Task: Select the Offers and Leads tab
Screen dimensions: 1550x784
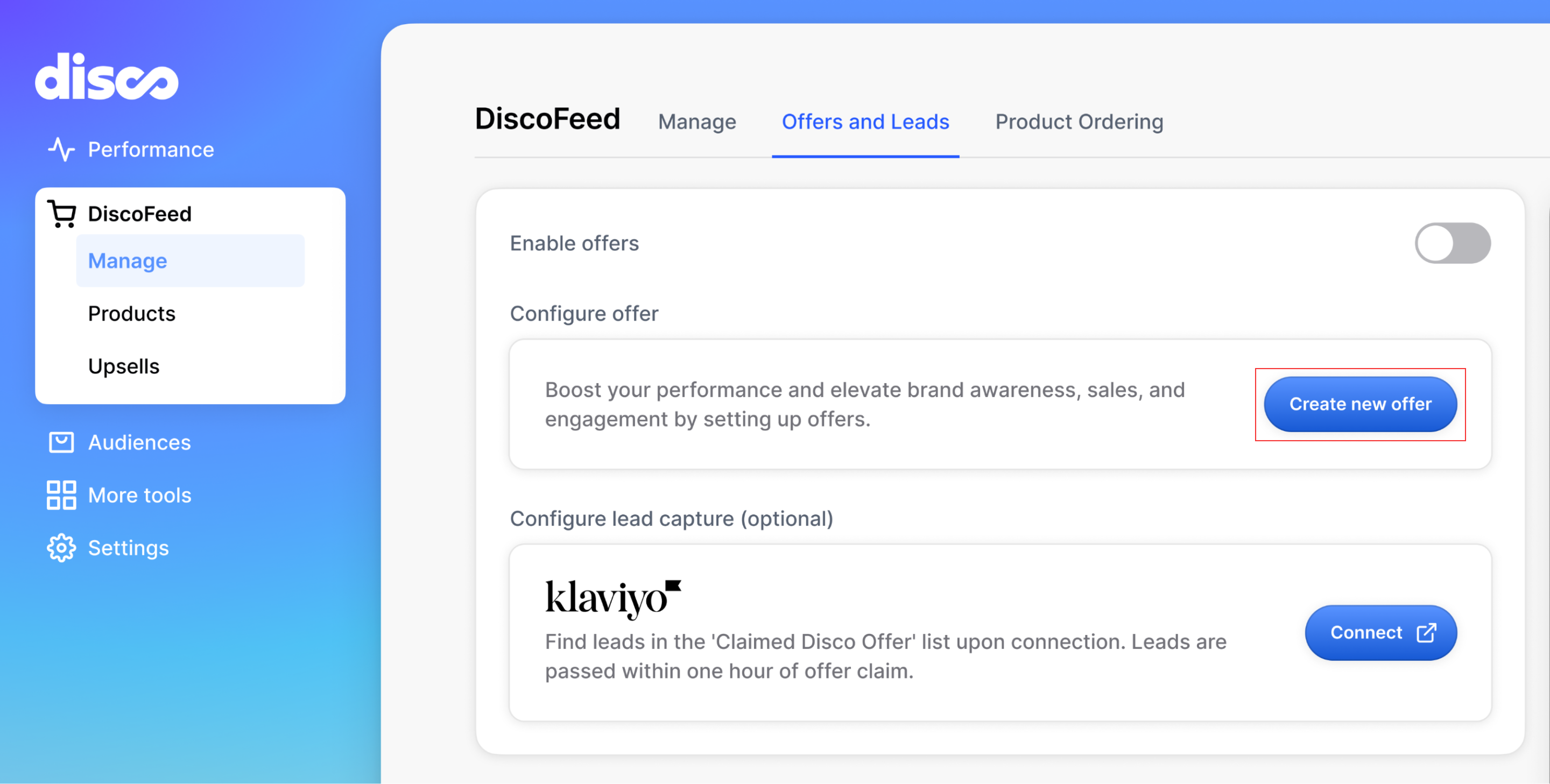Action: pyautogui.click(x=865, y=122)
